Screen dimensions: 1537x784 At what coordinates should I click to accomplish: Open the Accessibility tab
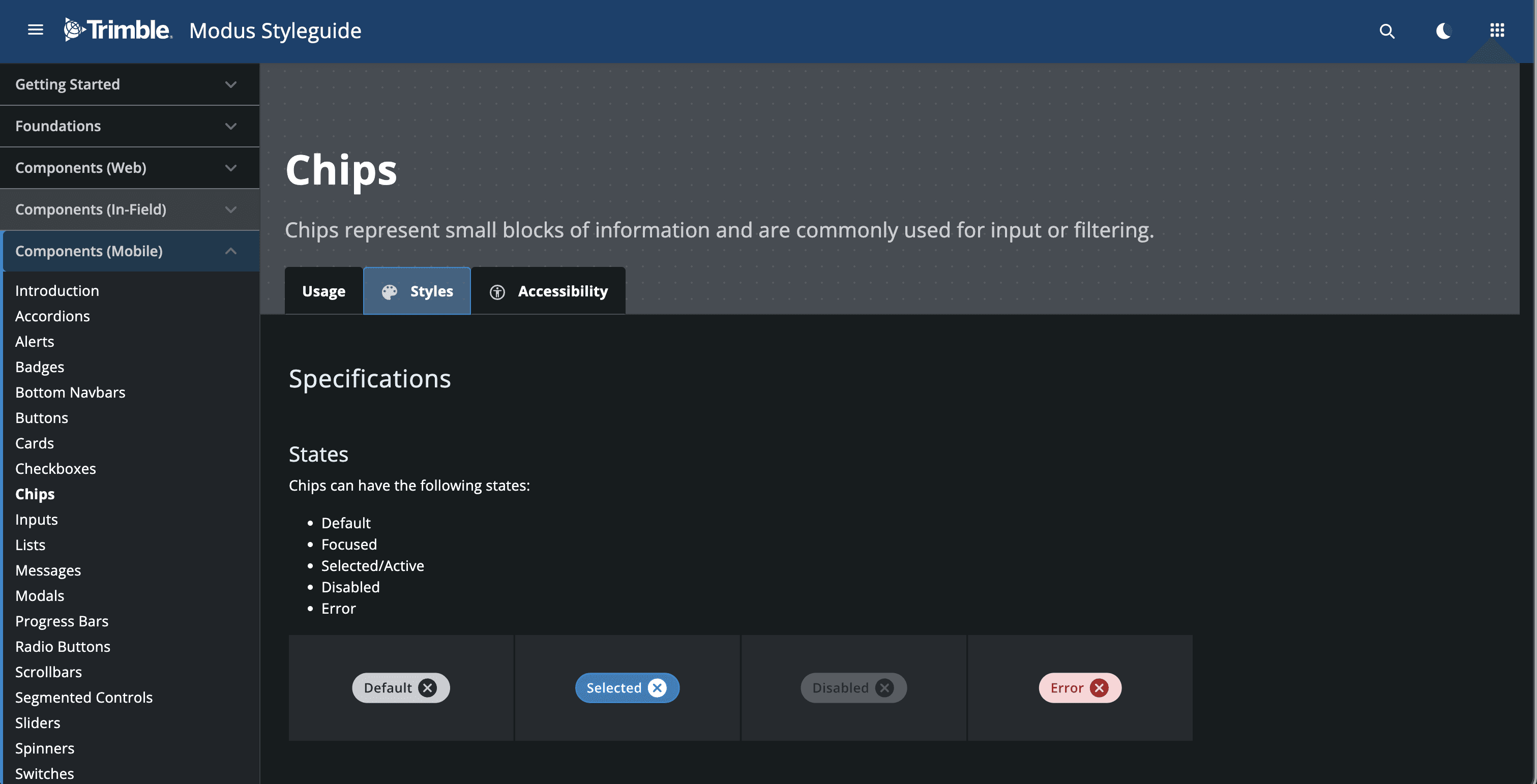click(x=548, y=291)
